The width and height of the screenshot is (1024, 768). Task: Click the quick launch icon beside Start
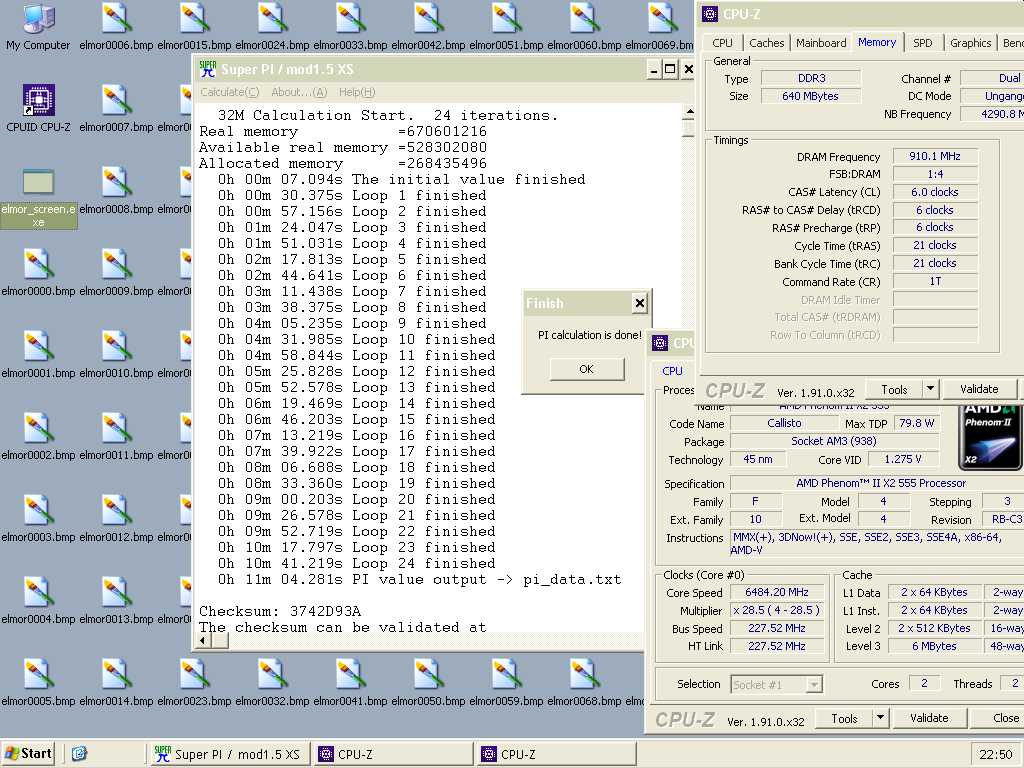79,754
